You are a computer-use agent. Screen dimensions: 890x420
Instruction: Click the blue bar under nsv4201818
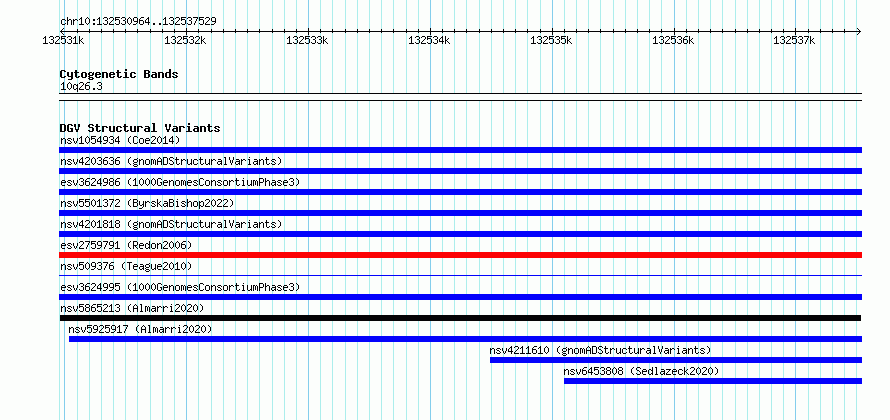pos(460,234)
